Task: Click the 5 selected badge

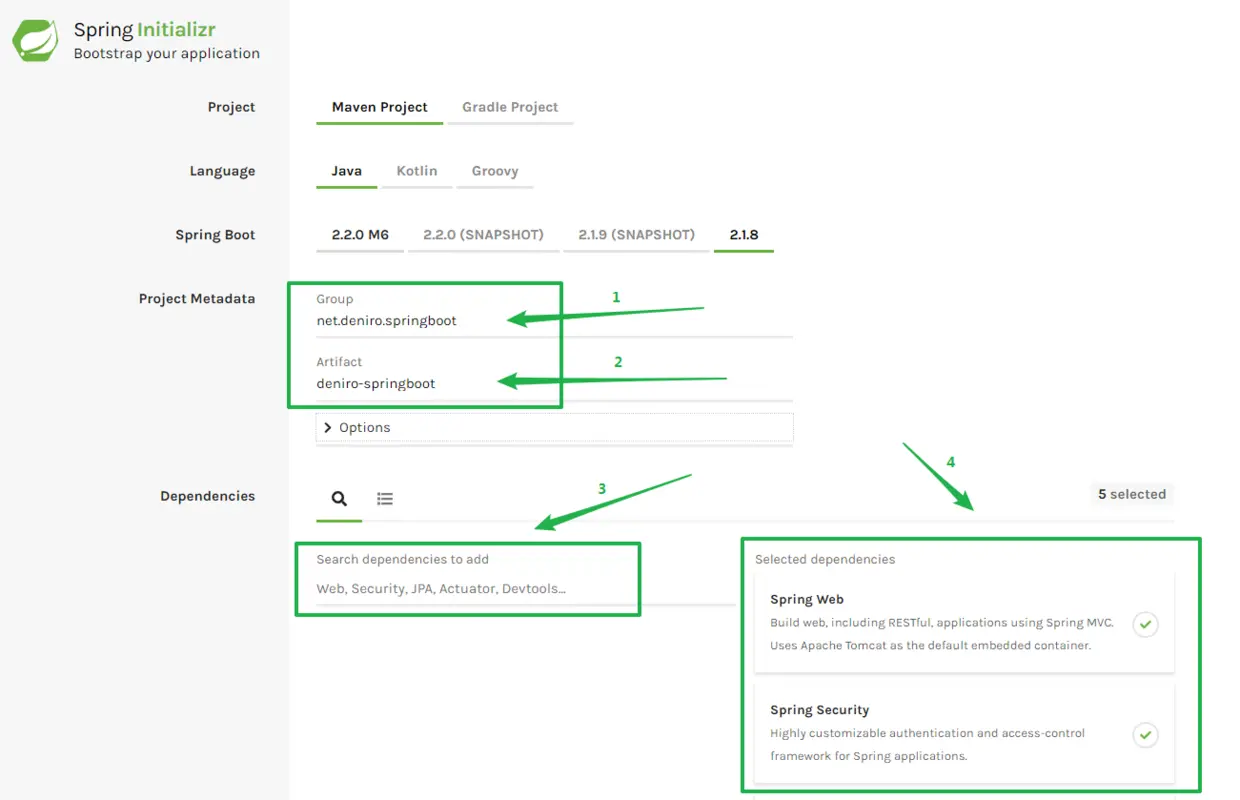Action: [x=1132, y=494]
